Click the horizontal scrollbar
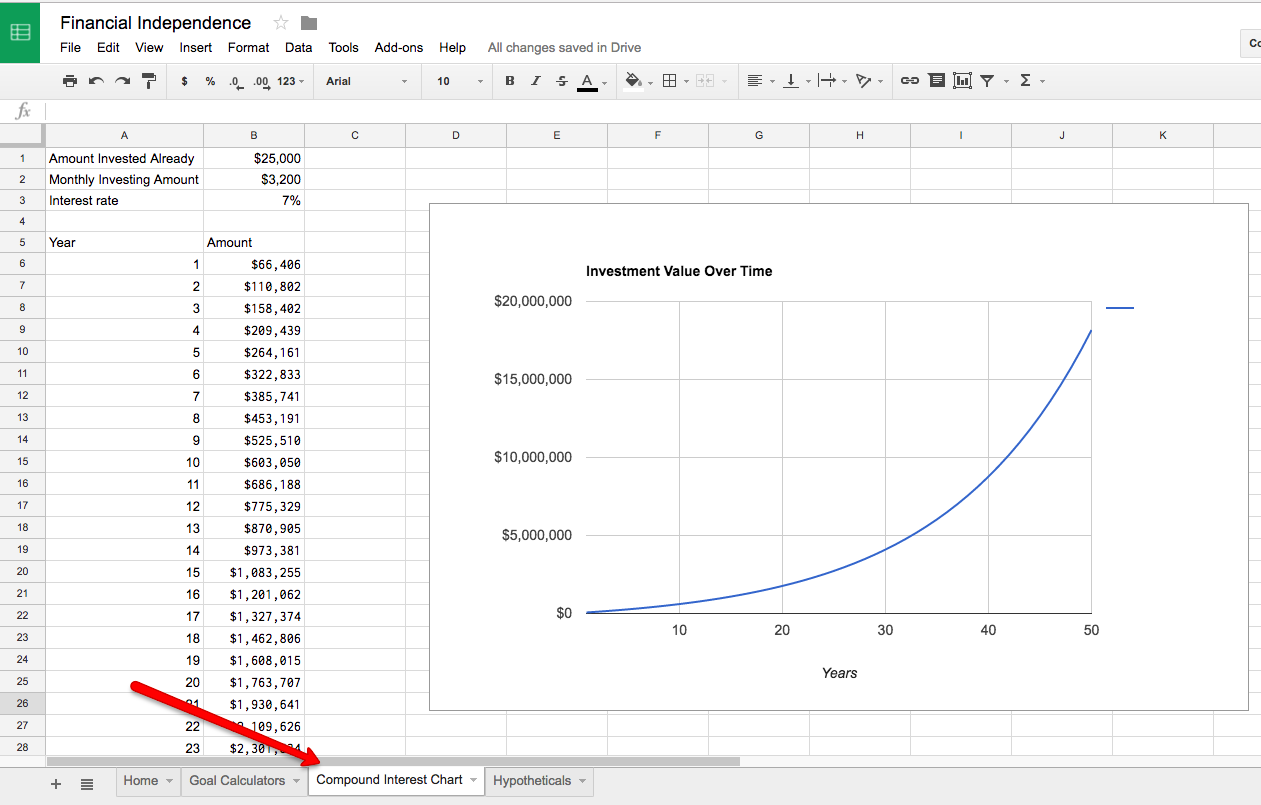 pyautogui.click(x=392, y=762)
